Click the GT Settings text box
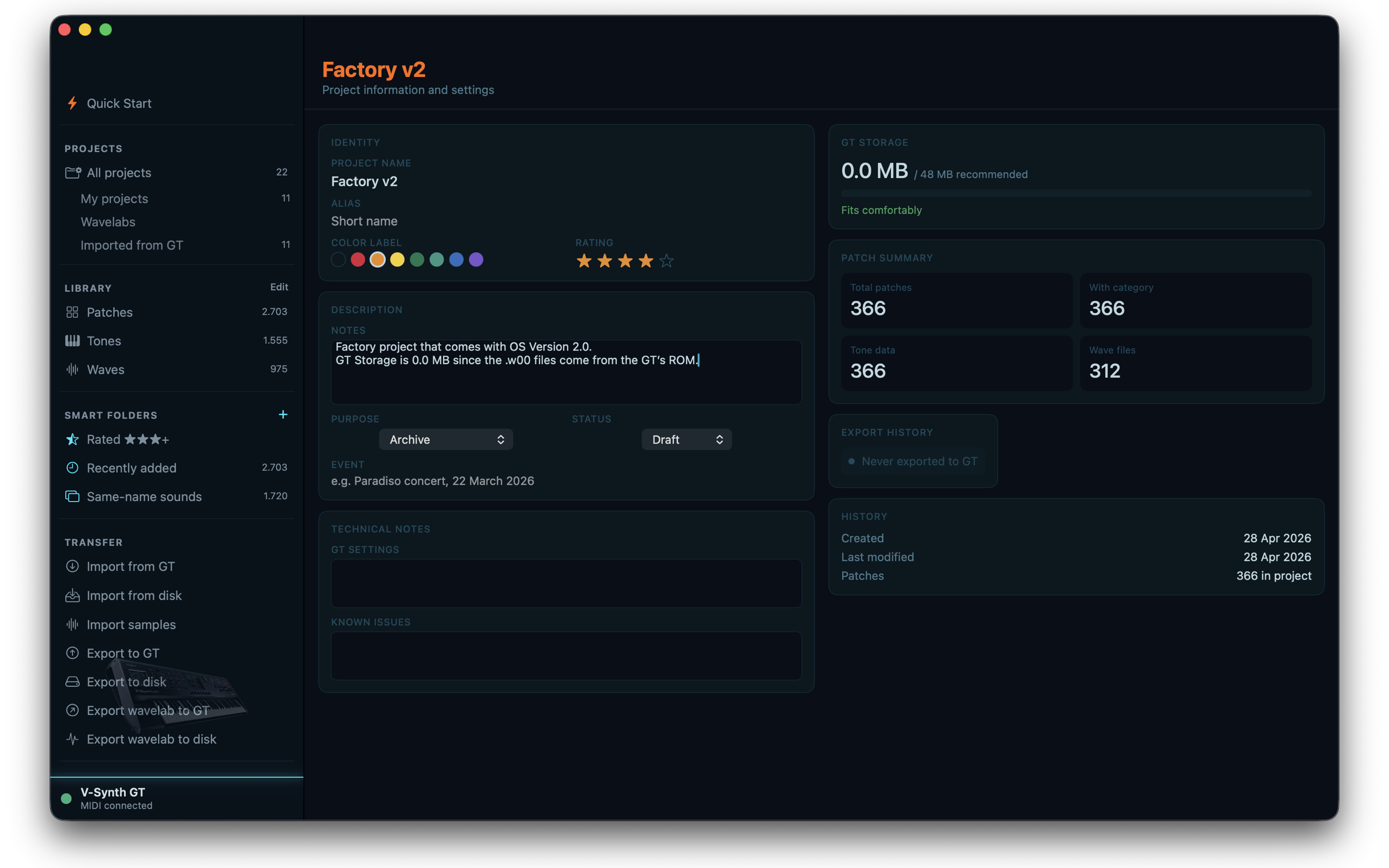Viewport: 1389px width, 868px height. [566, 584]
